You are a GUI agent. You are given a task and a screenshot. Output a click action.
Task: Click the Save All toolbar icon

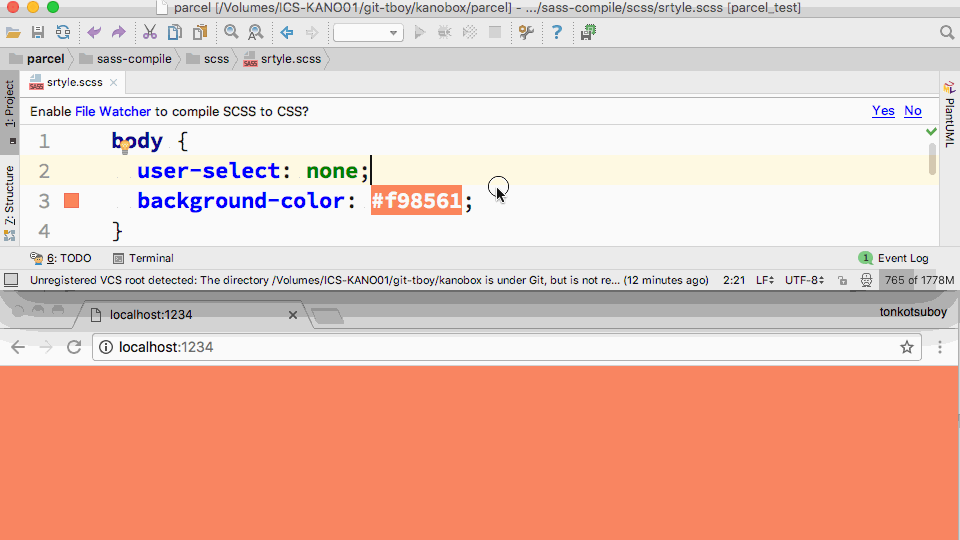(38, 33)
